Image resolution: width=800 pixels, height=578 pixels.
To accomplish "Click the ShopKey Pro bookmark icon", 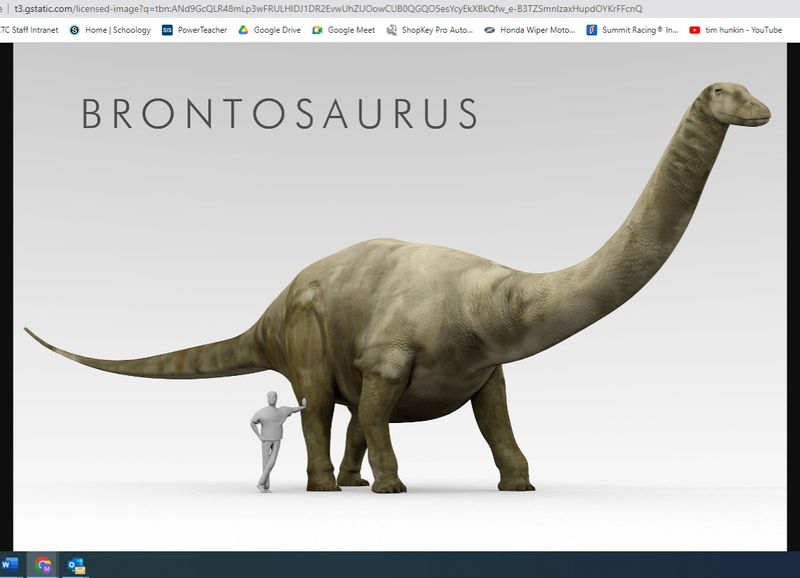I will (x=391, y=30).
